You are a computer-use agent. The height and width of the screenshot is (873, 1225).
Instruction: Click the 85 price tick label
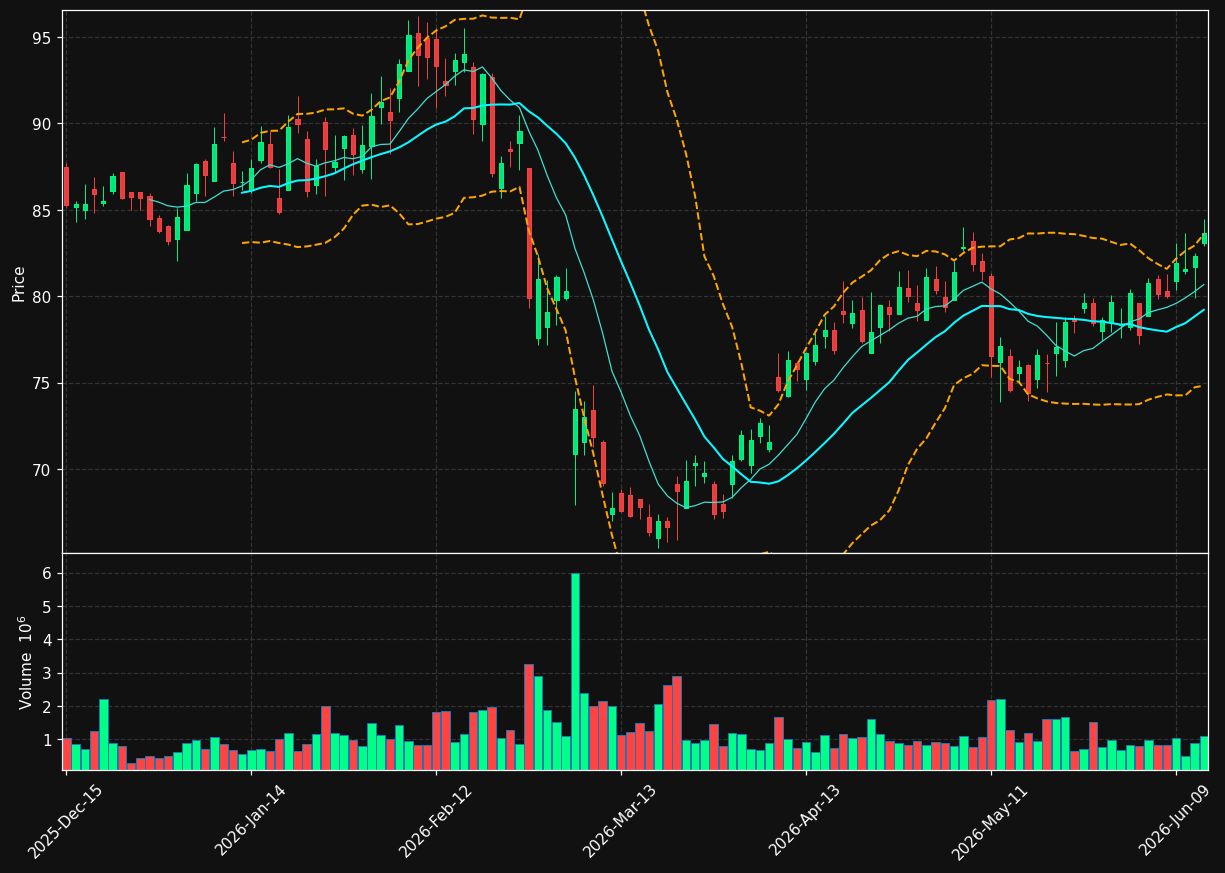[x=42, y=211]
